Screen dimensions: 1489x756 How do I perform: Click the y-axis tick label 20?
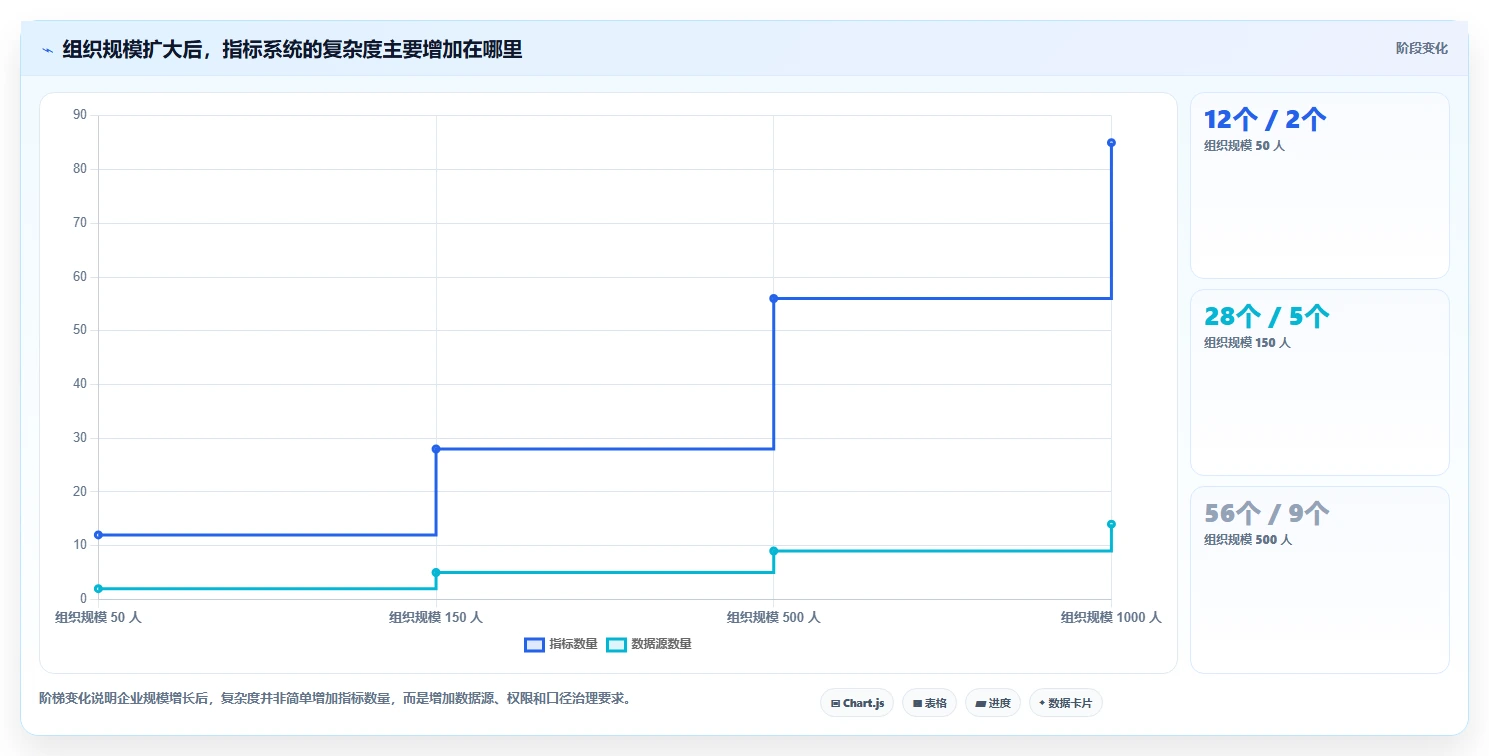[81, 492]
